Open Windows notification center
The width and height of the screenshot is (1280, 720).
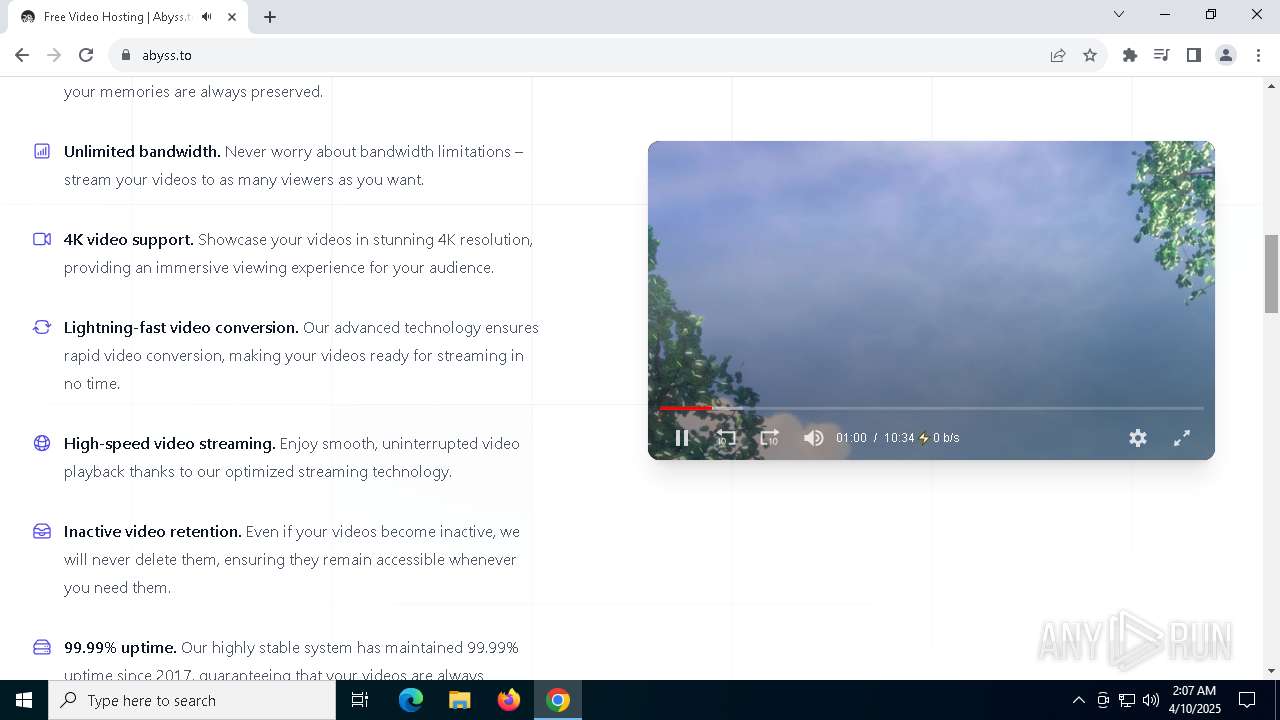[1247, 700]
